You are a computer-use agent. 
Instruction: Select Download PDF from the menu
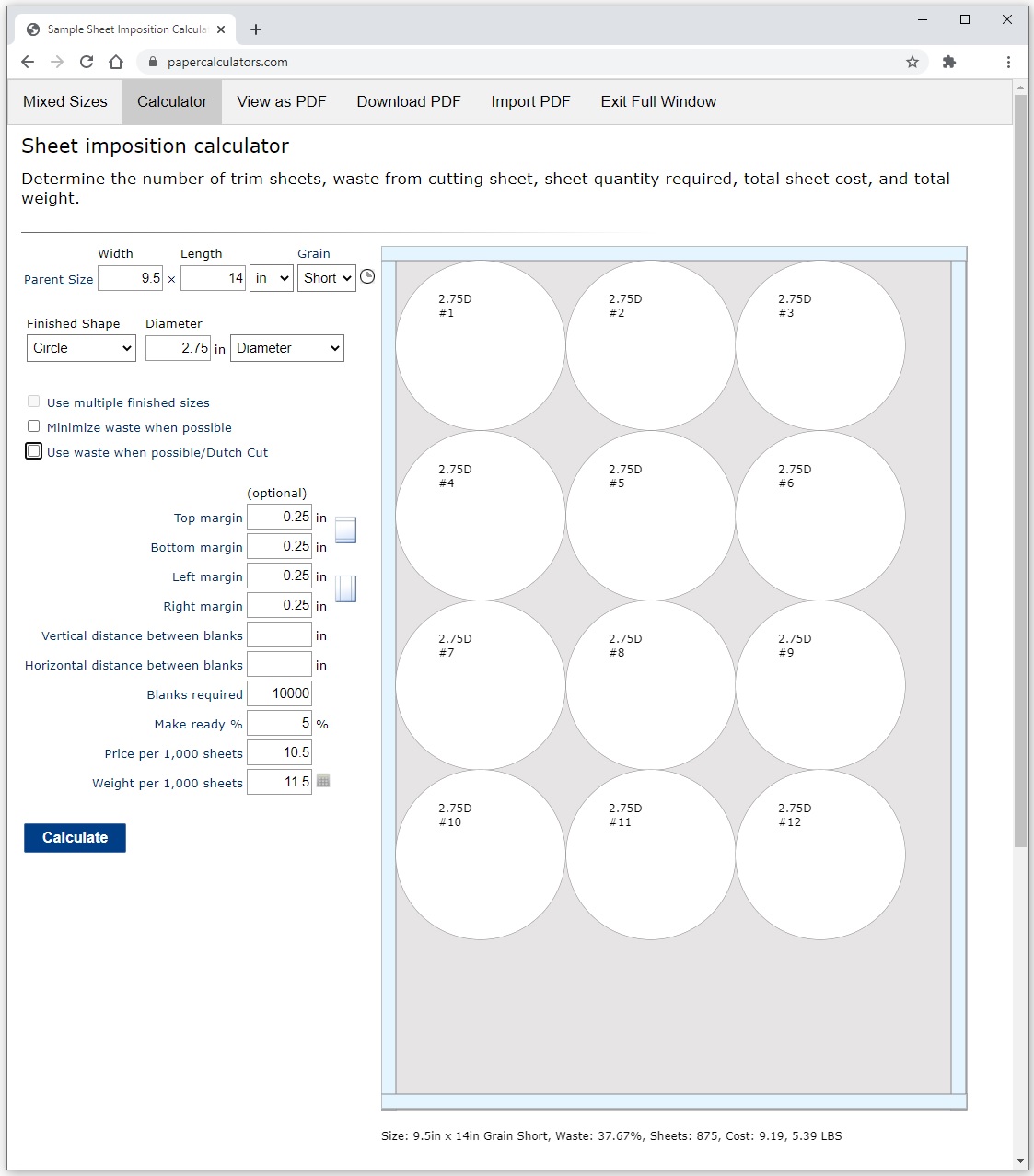[409, 101]
